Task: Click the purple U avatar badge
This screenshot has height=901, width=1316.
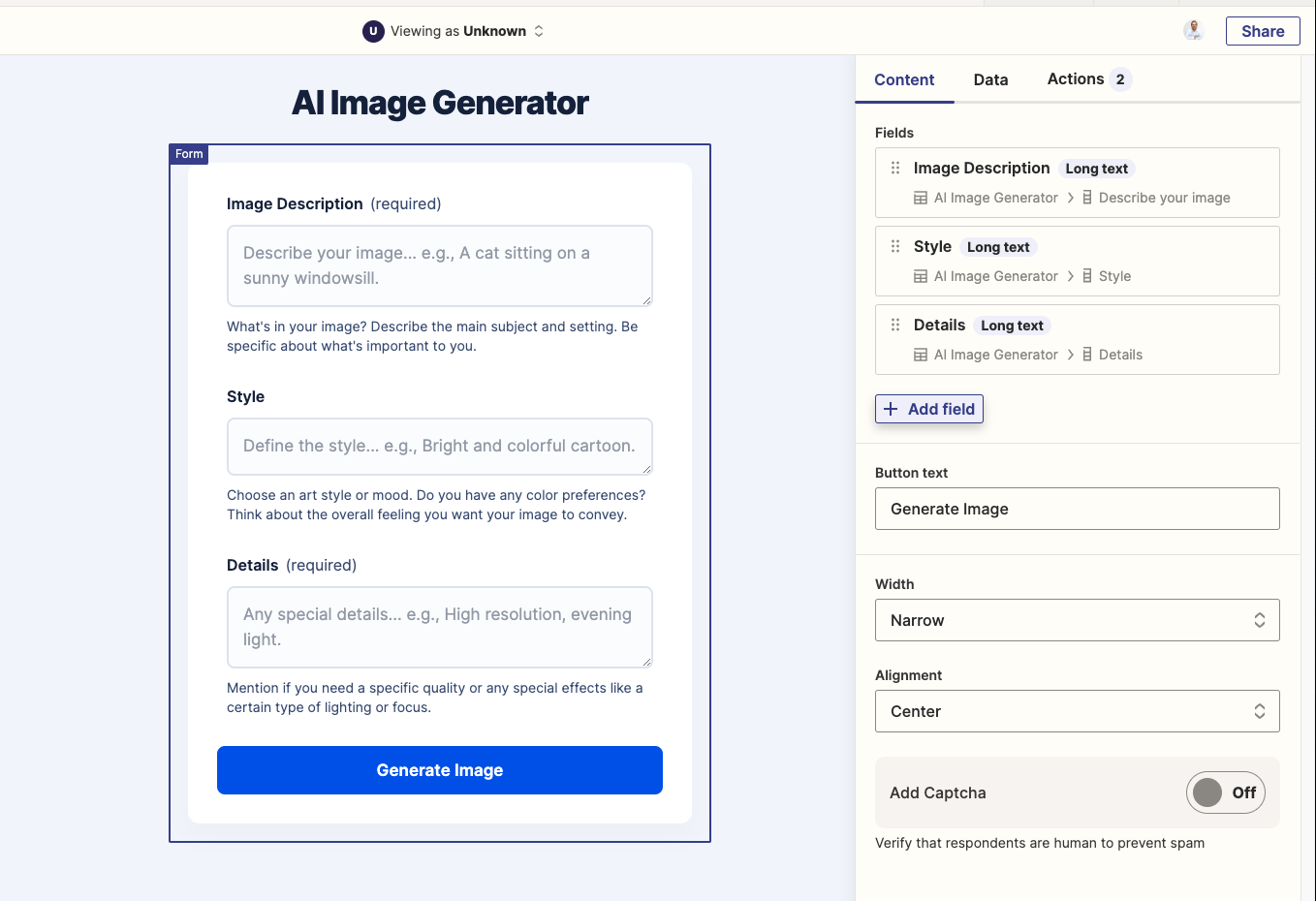Action: pyautogui.click(x=373, y=31)
